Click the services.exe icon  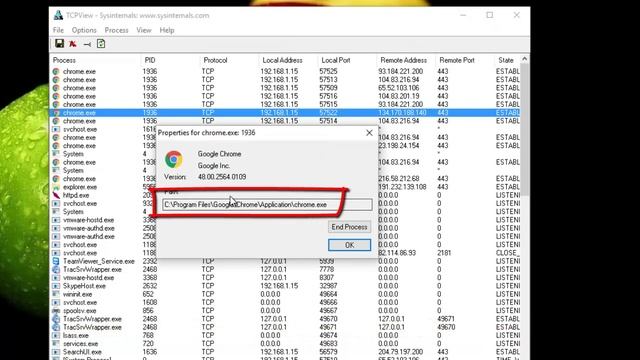tap(56, 344)
